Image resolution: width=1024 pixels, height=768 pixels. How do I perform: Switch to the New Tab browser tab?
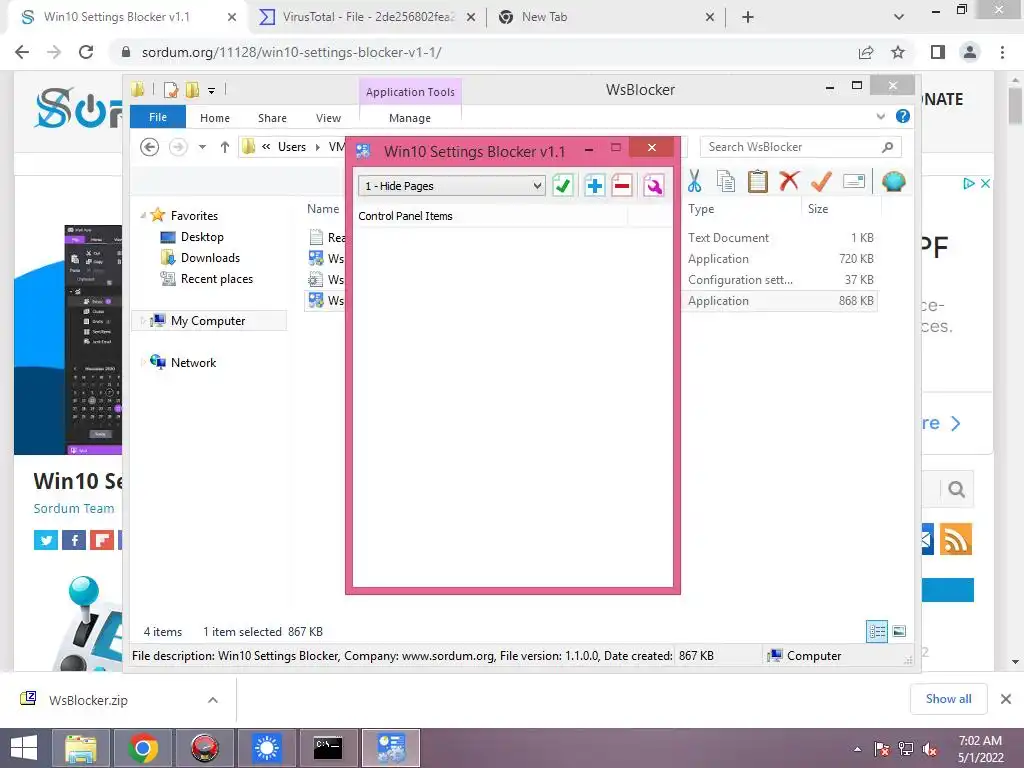click(x=605, y=17)
